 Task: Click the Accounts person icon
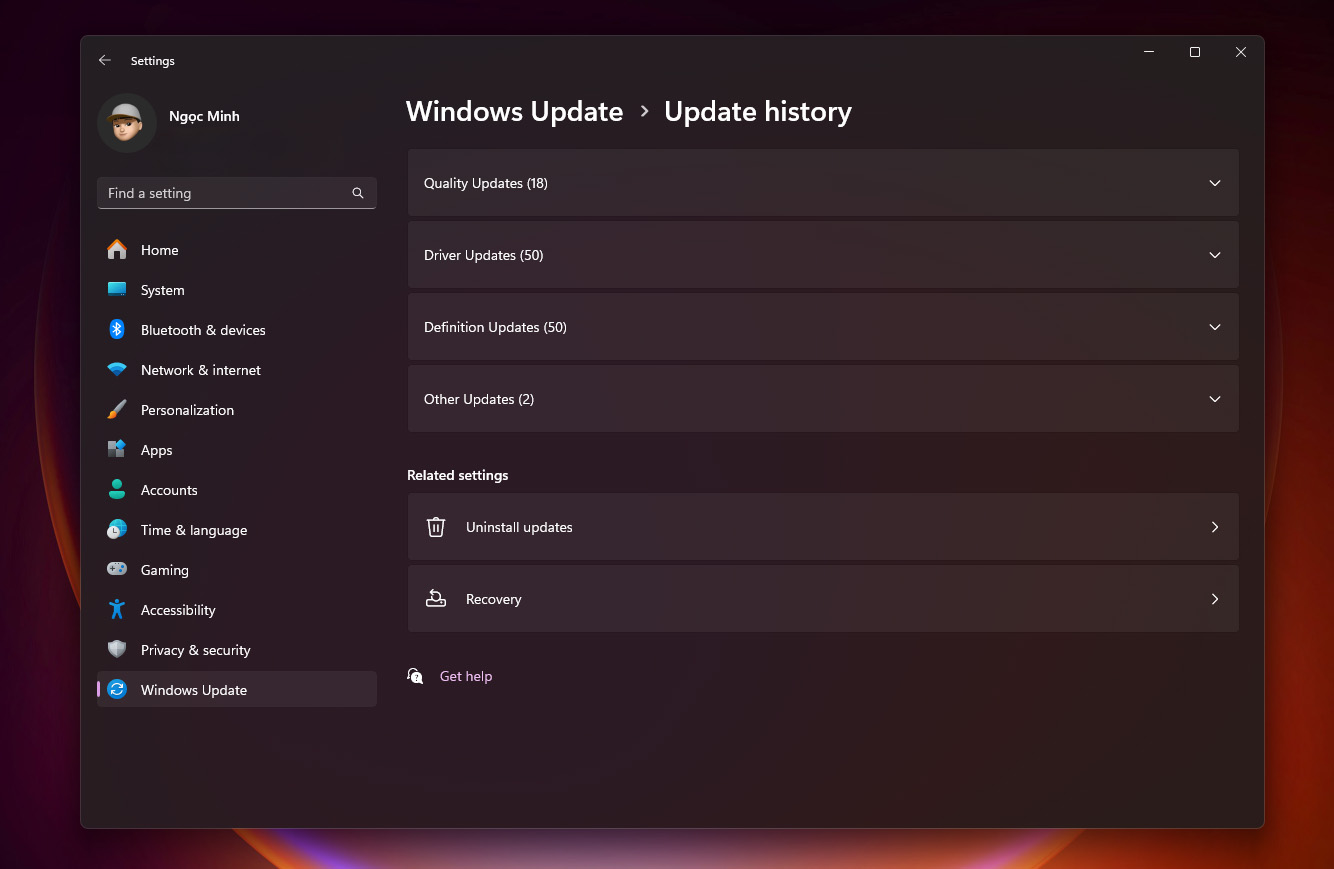tap(117, 489)
